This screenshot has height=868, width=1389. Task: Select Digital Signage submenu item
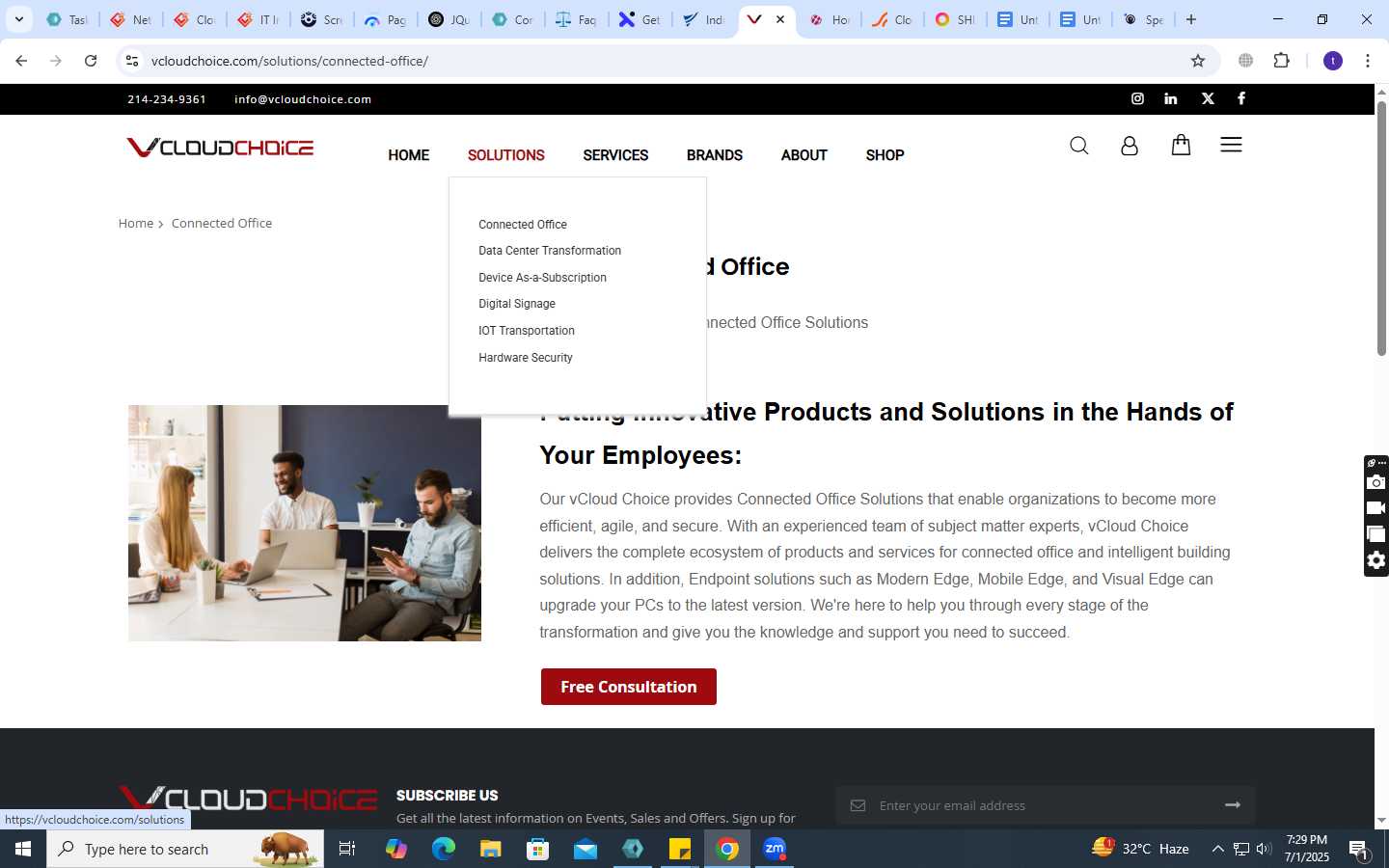point(517,304)
